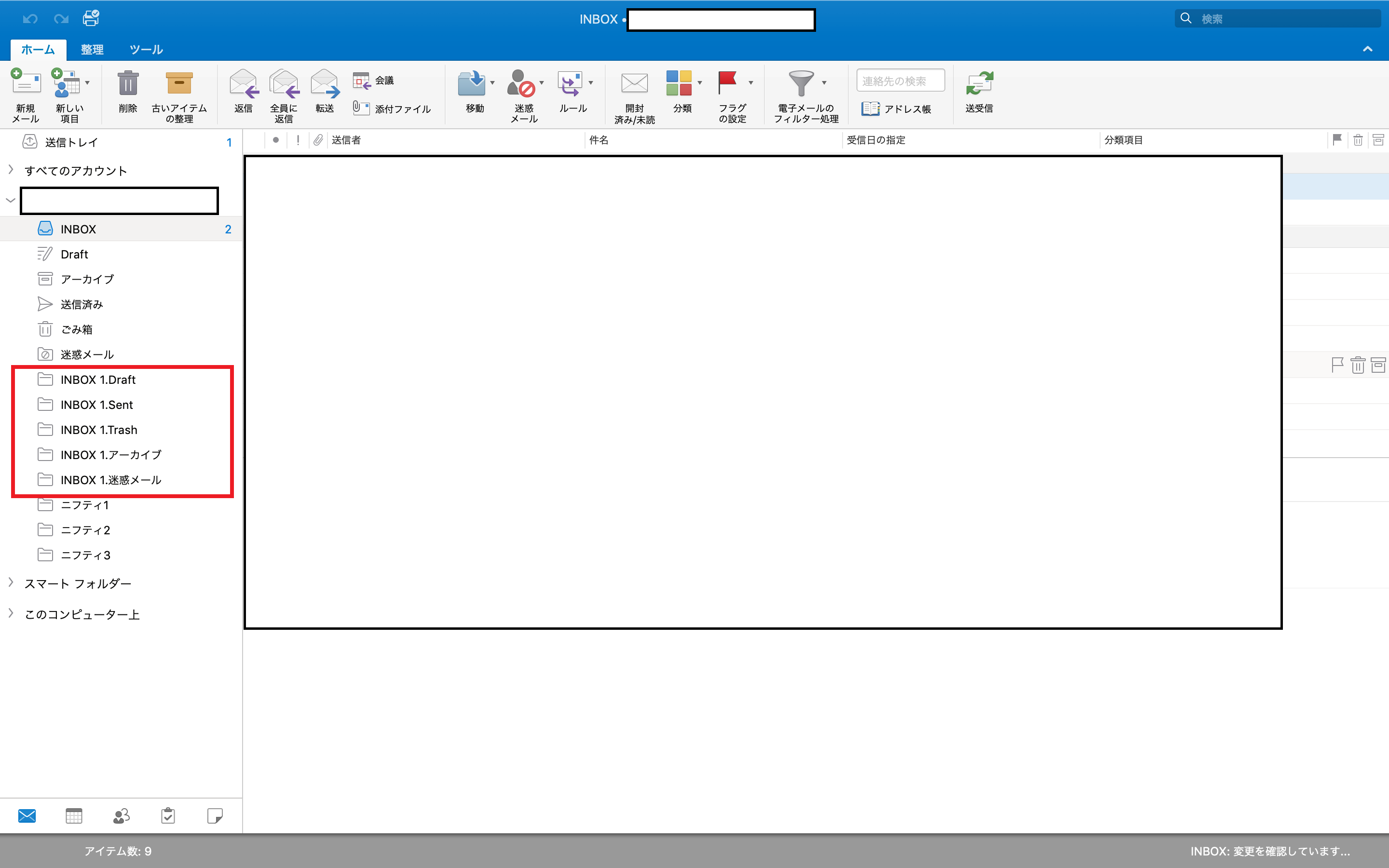
Task: Click the Reply All (全員に返信) icon
Action: pyautogui.click(x=284, y=84)
